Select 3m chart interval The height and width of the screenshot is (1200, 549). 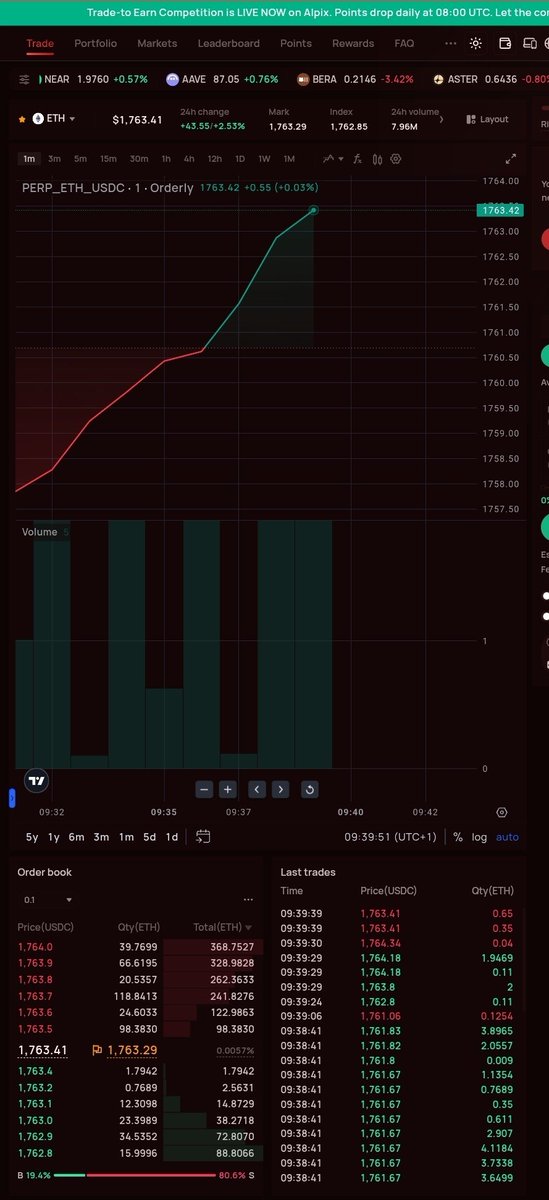point(54,159)
